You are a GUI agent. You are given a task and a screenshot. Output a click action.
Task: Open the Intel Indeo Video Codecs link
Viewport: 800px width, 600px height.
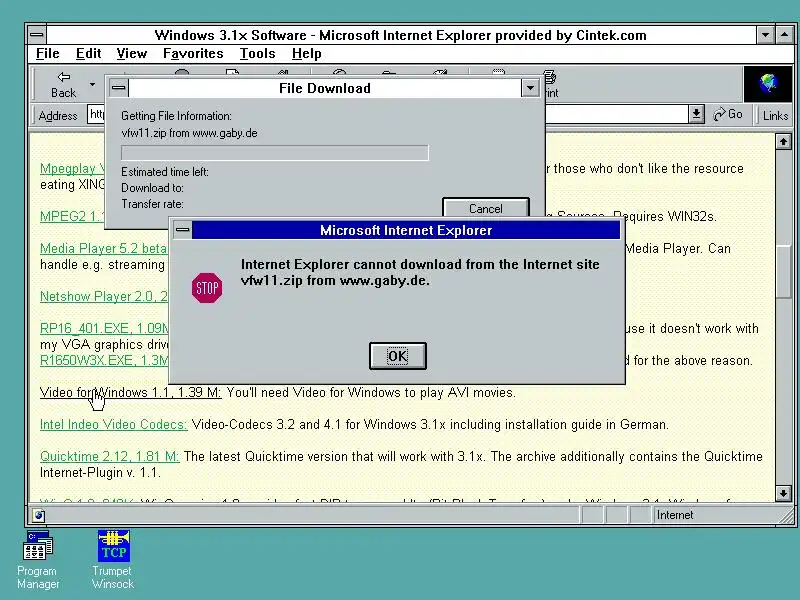click(x=114, y=424)
